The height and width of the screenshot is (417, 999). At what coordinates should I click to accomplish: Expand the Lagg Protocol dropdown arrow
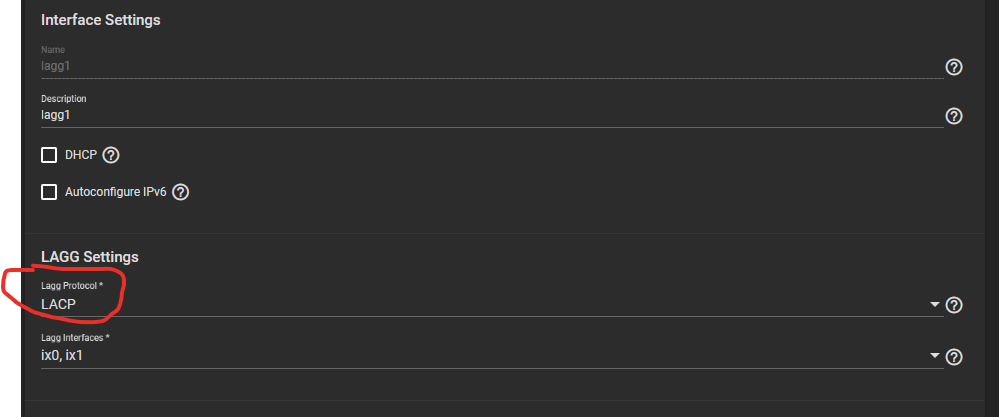(935, 304)
